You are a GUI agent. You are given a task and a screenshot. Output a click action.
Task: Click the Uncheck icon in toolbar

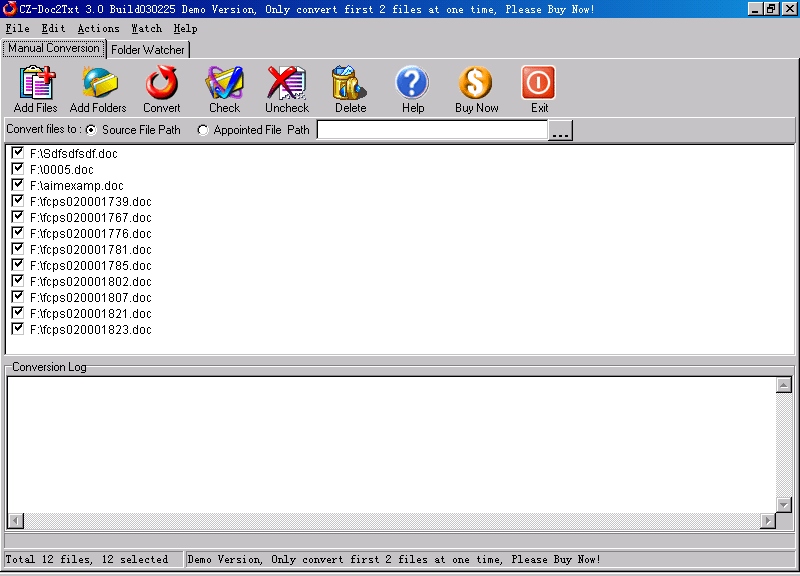coord(287,84)
